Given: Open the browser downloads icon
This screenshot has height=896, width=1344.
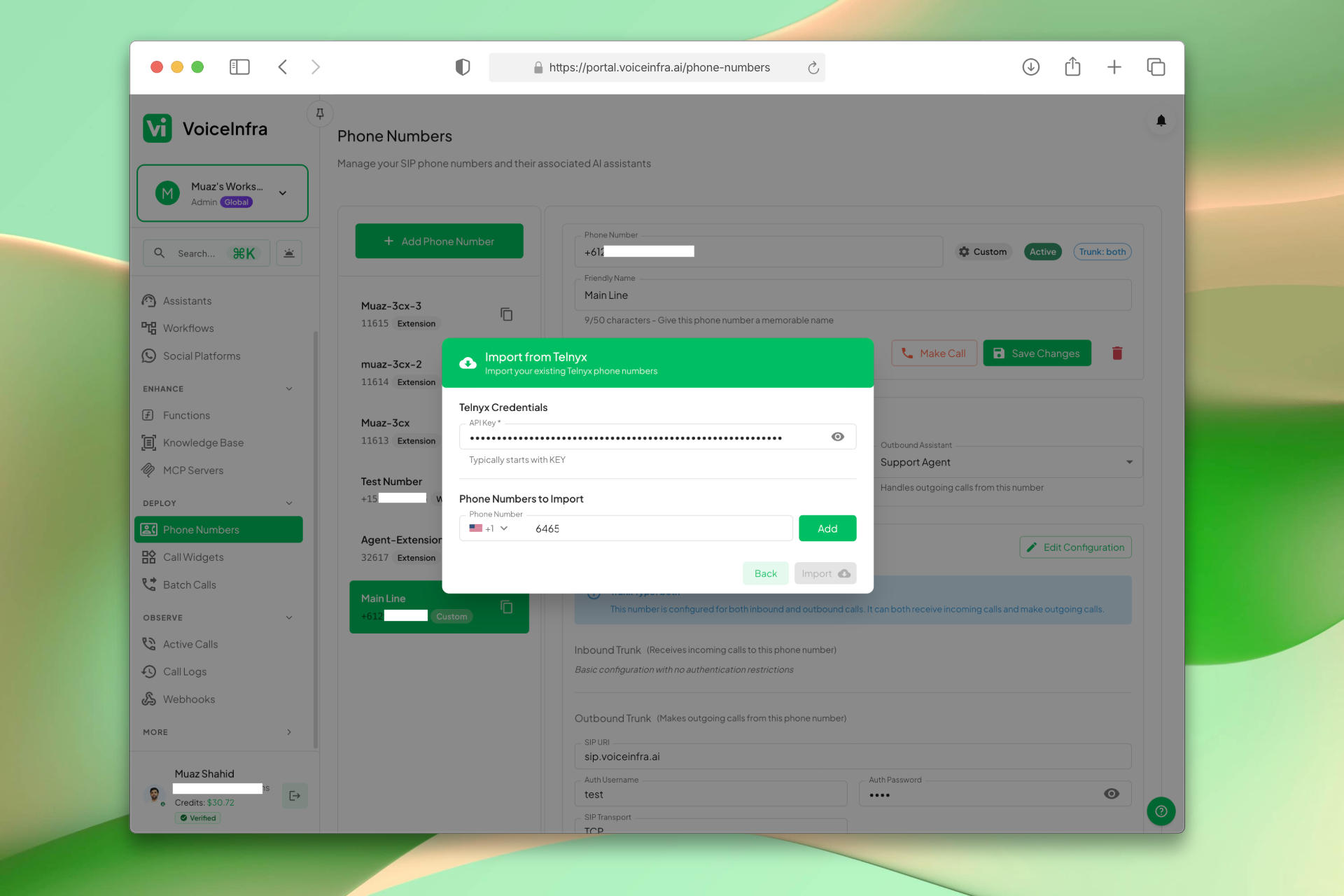Looking at the screenshot, I should 1030,67.
